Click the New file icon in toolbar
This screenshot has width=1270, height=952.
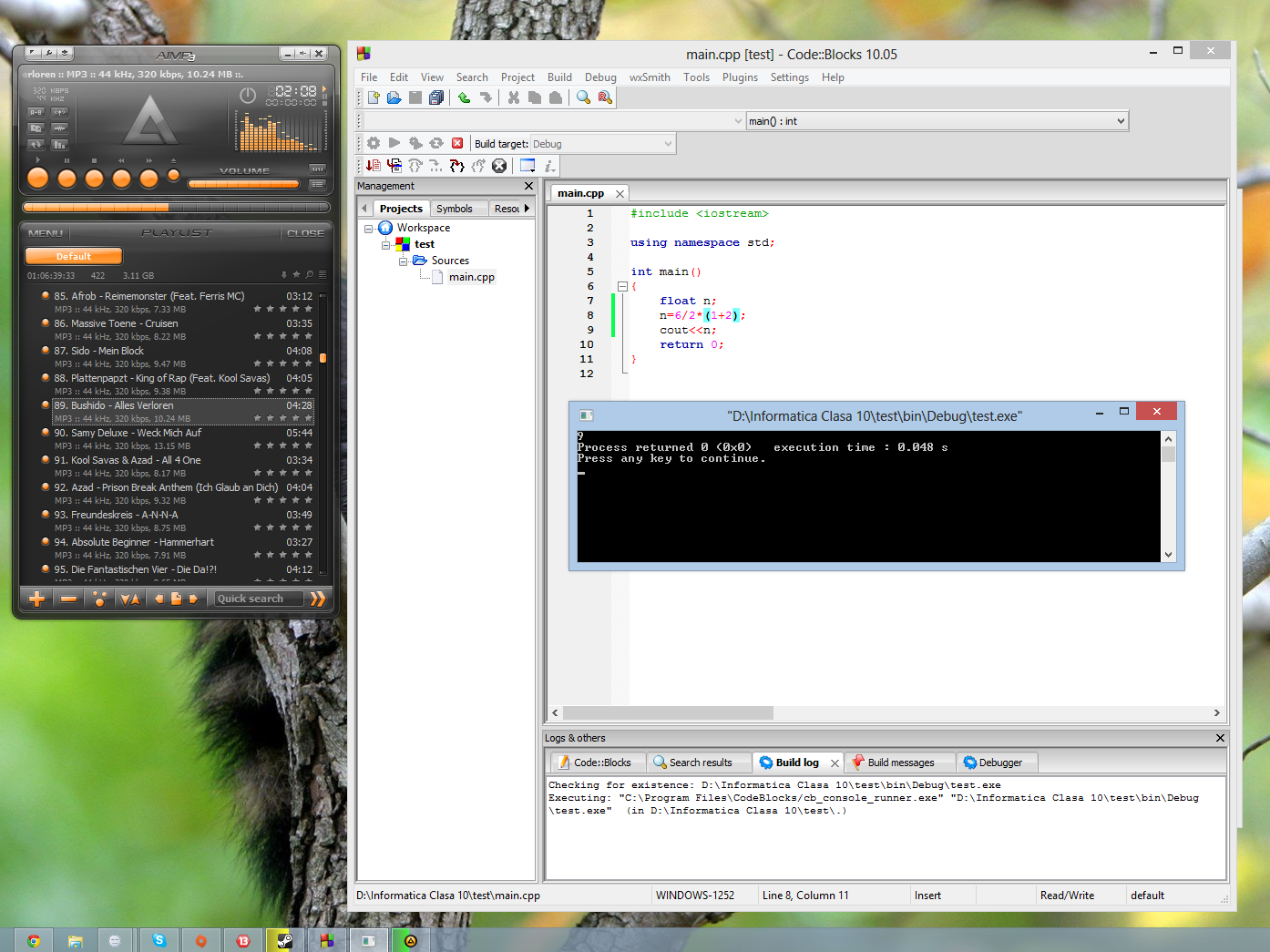pyautogui.click(x=374, y=97)
